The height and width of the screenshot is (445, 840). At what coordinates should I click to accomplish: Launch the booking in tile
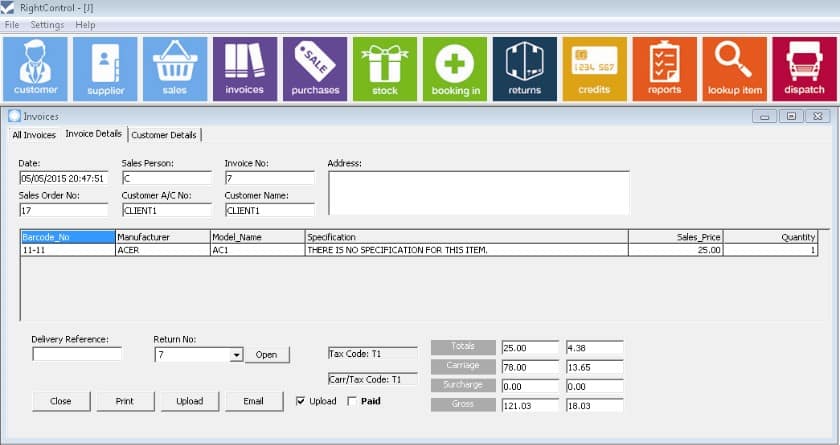pos(455,69)
